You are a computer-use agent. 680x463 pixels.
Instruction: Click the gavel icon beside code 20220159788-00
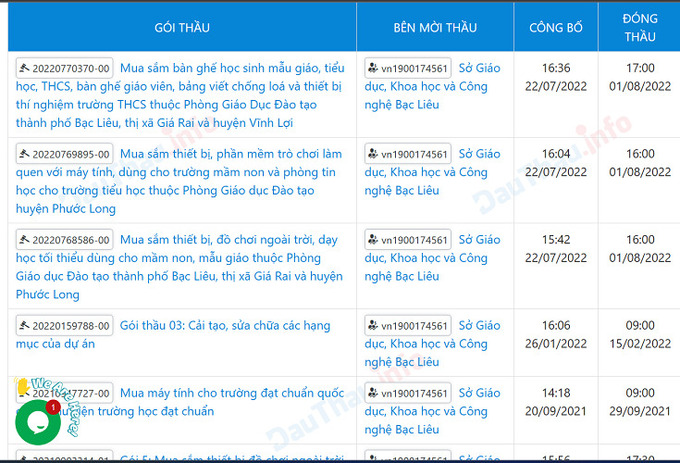click(x=25, y=327)
